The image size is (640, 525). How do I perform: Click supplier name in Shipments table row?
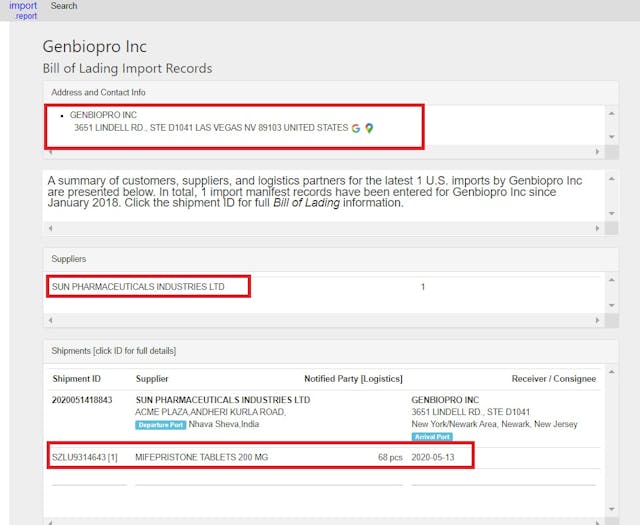pyautogui.click(x=223, y=400)
